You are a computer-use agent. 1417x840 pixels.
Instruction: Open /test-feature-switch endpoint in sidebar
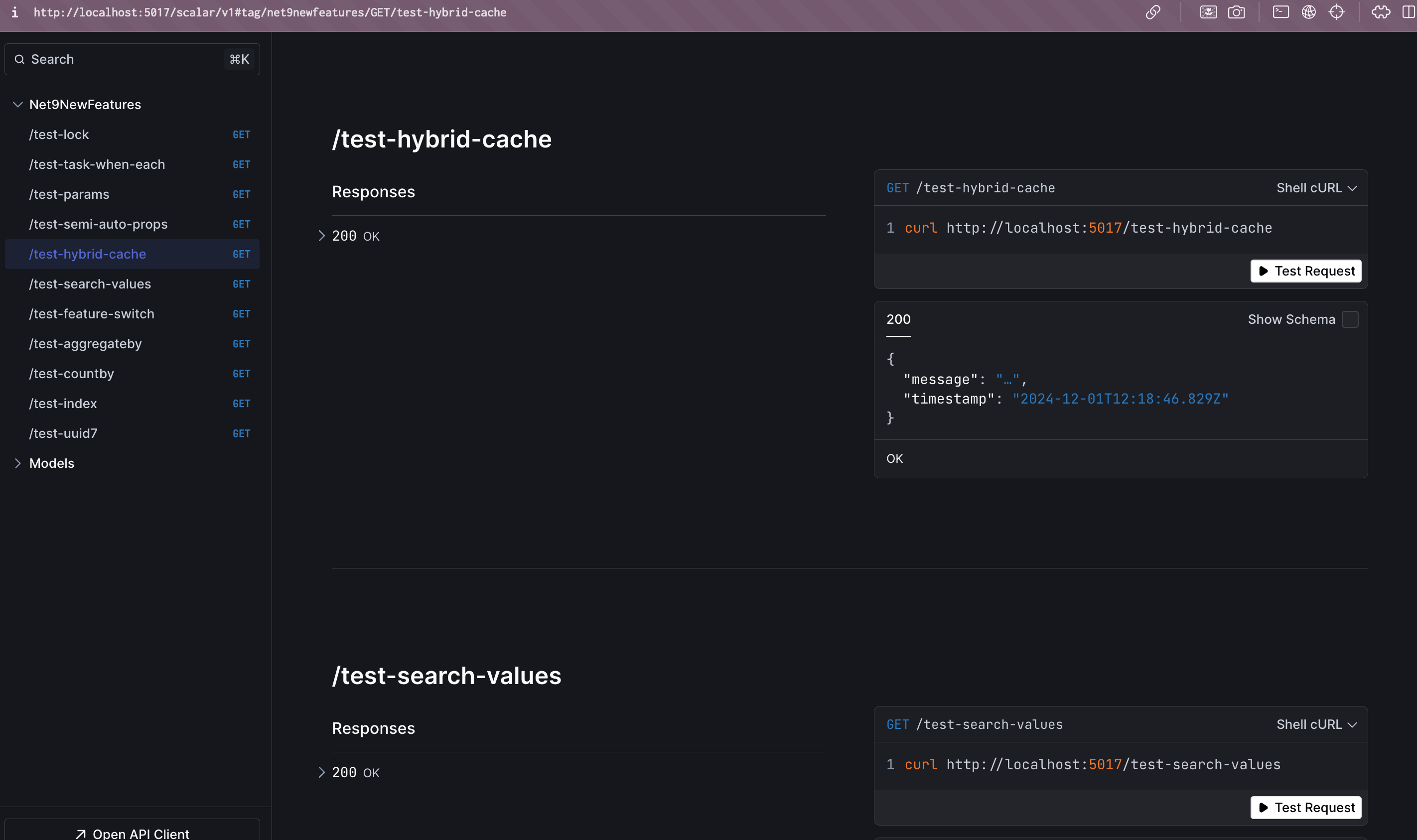click(92, 314)
